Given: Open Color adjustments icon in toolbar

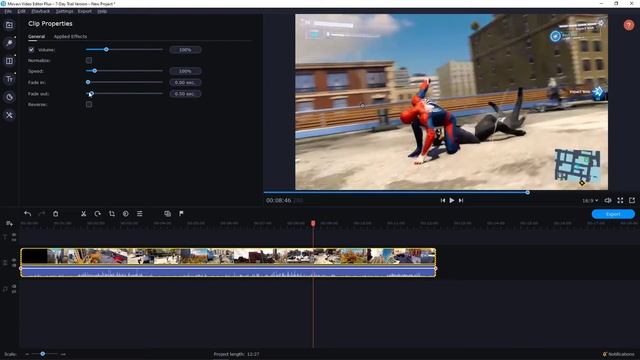Looking at the screenshot, I should pos(126,213).
